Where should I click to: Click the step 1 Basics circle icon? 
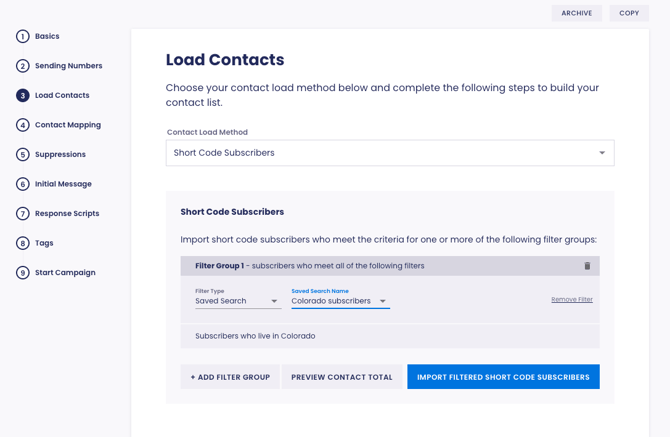(22, 36)
